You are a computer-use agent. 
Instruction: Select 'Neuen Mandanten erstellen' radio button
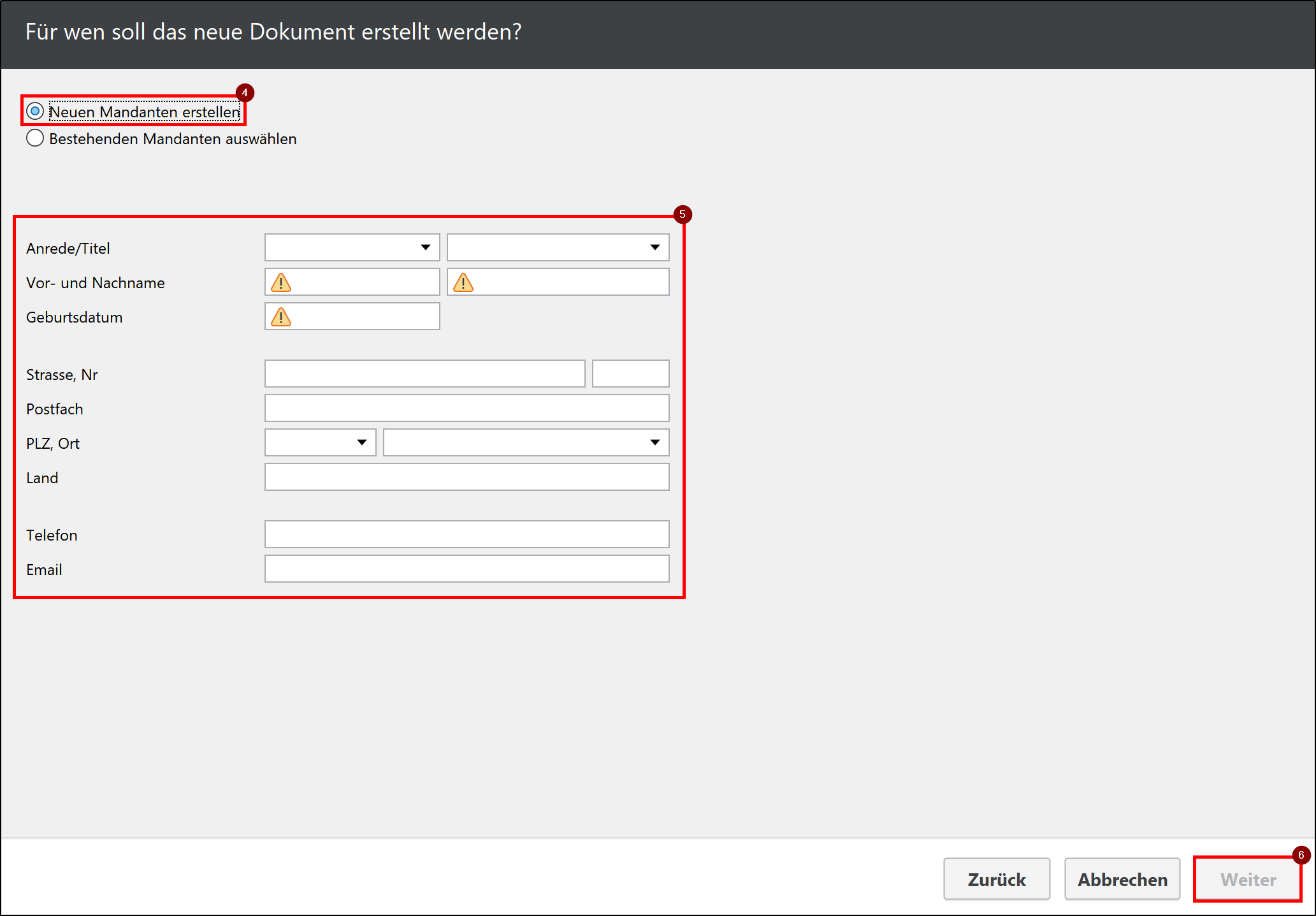[x=35, y=112]
